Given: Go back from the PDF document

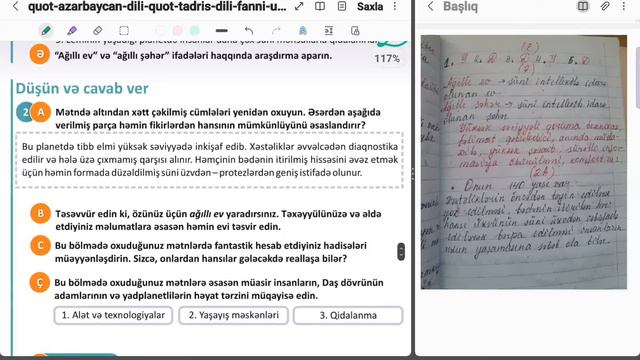Looking at the screenshot, I should [16, 7].
